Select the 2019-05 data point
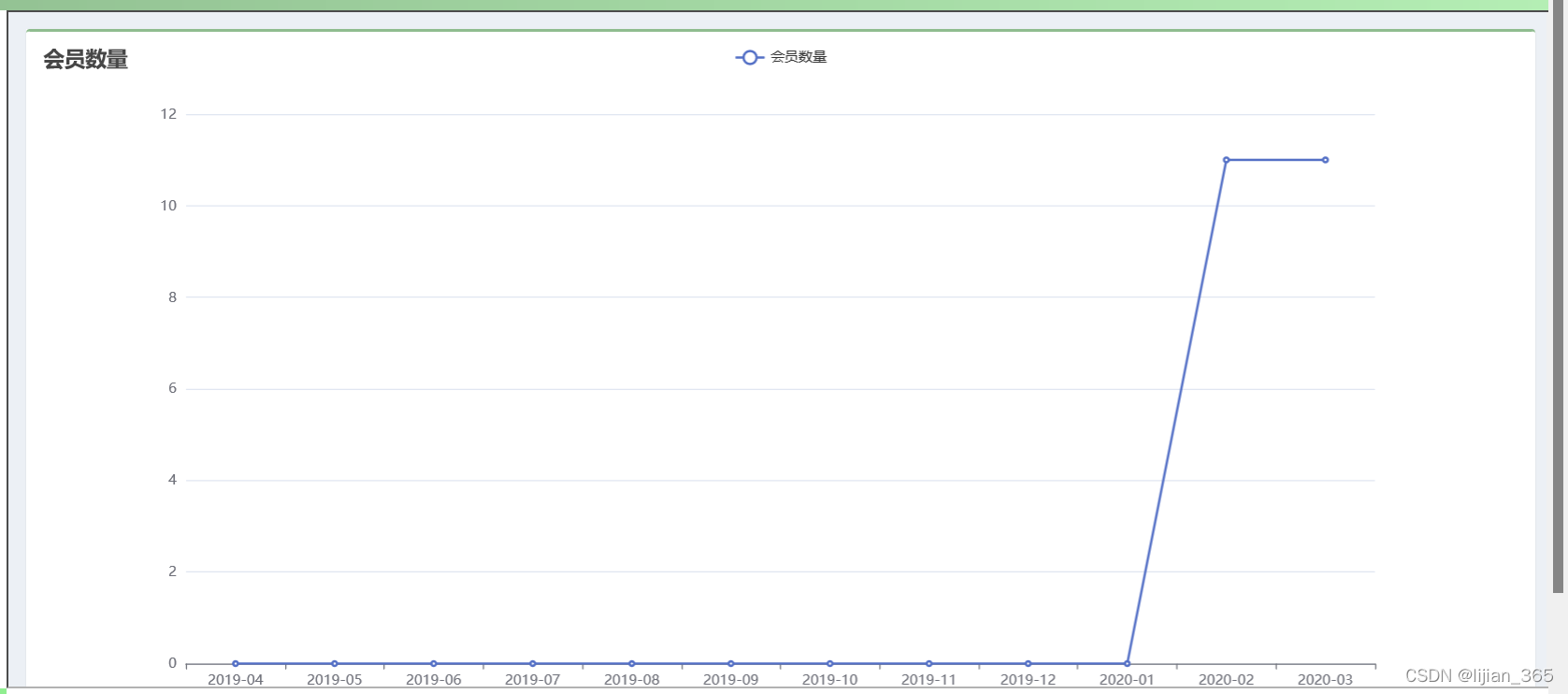 coord(334,663)
